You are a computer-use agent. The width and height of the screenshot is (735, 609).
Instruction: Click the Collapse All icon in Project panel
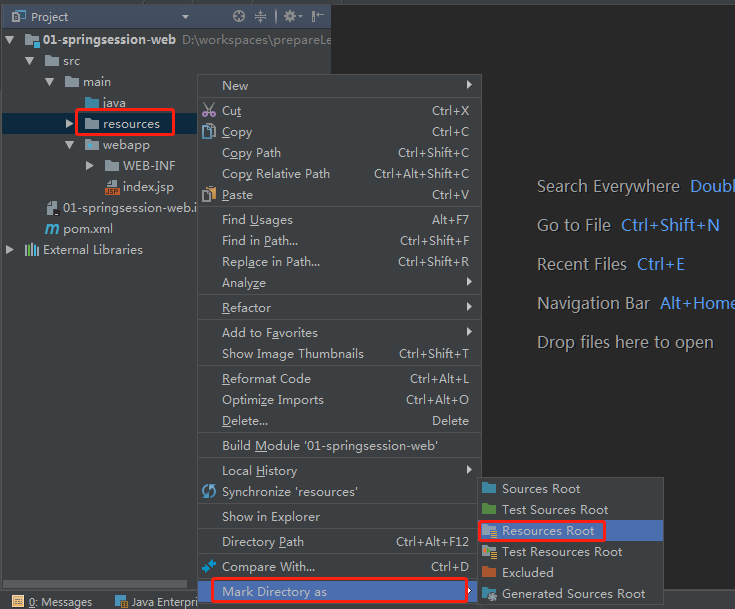coord(261,16)
